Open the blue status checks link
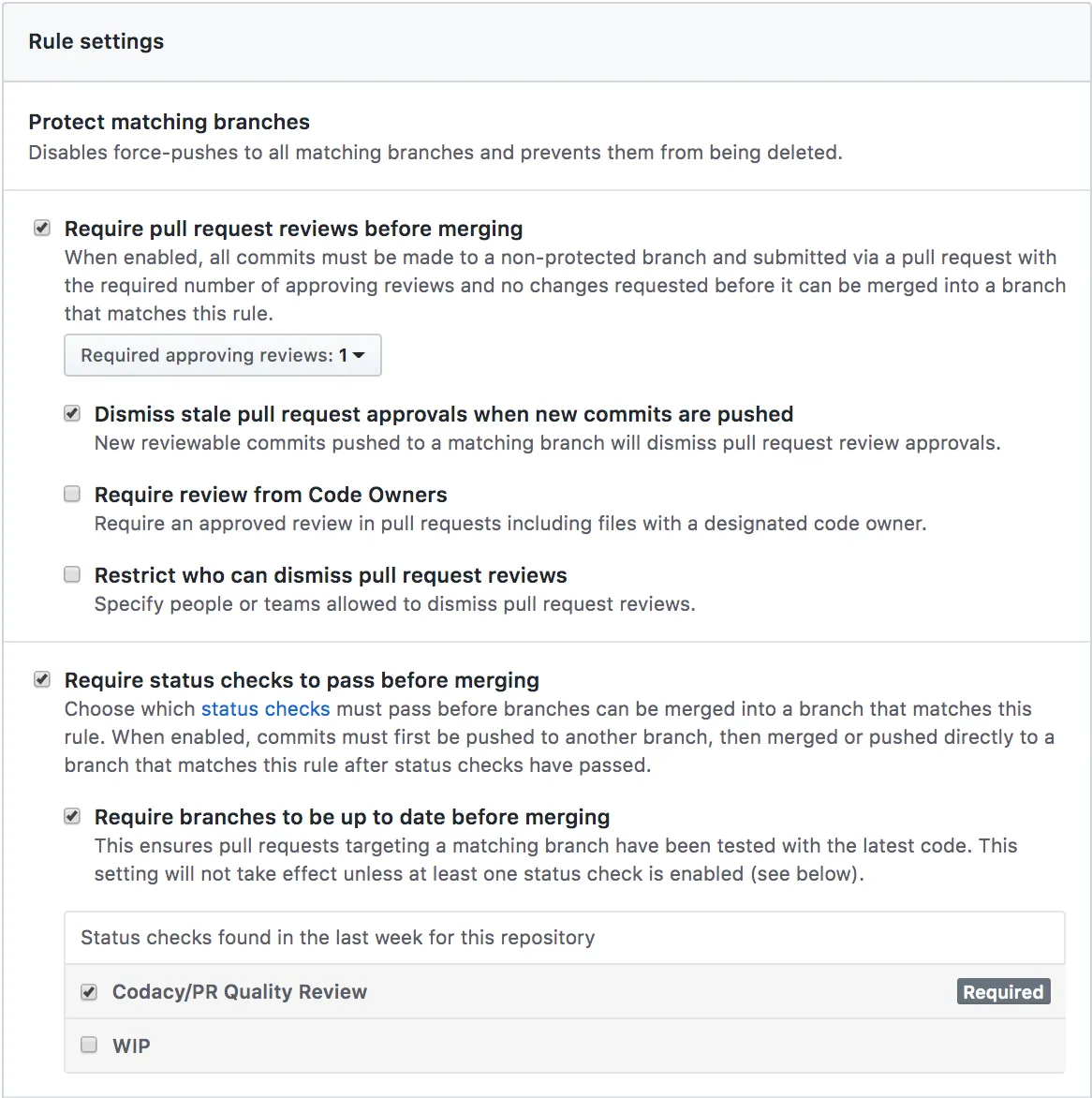Viewport: 1092px width, 1098px height. pyautogui.click(x=265, y=709)
